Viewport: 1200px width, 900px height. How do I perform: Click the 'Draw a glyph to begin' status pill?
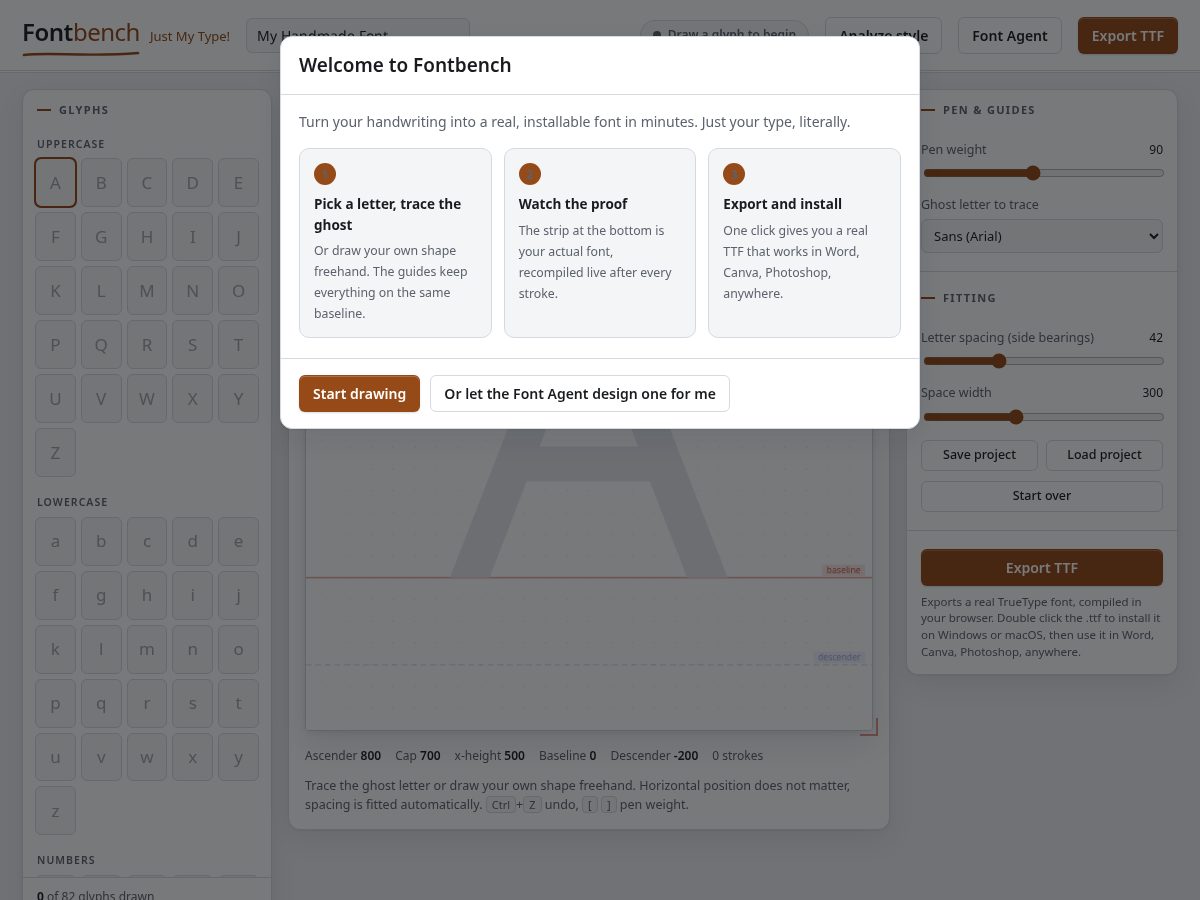[724, 34]
